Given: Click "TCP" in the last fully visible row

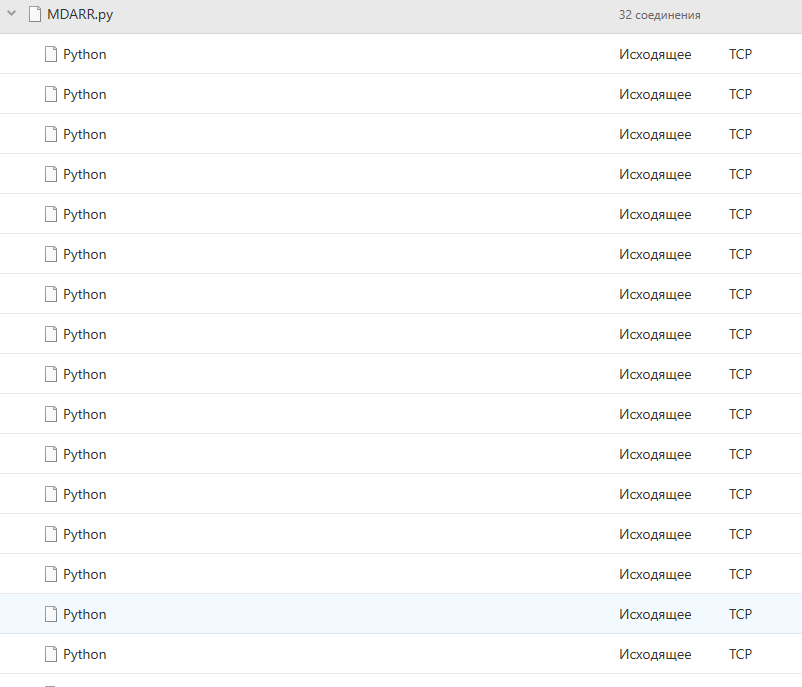Looking at the screenshot, I should click(740, 654).
